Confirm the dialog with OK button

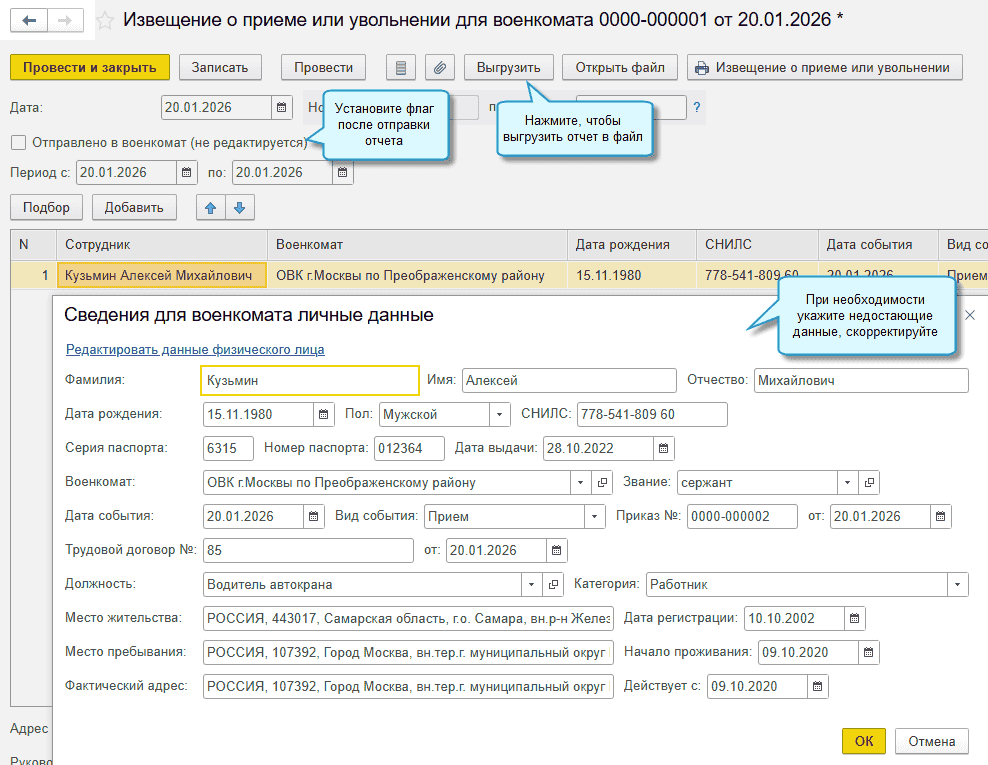tap(863, 741)
